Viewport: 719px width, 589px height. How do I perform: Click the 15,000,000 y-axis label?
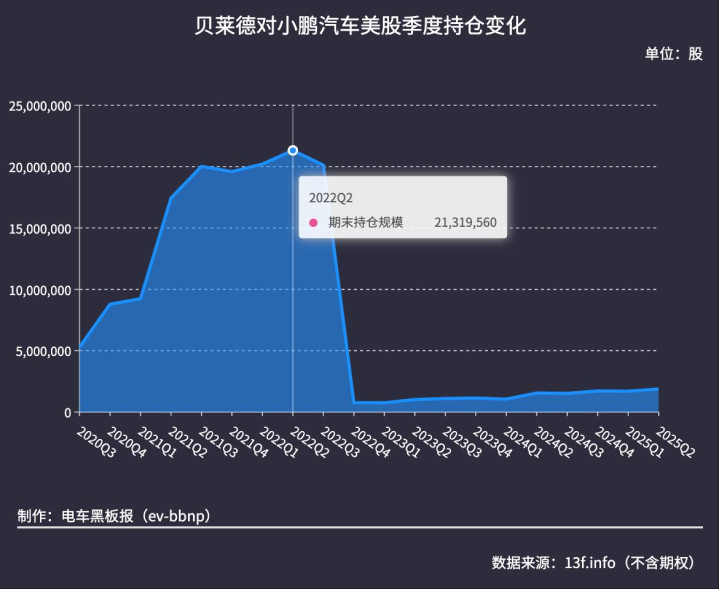[40, 228]
